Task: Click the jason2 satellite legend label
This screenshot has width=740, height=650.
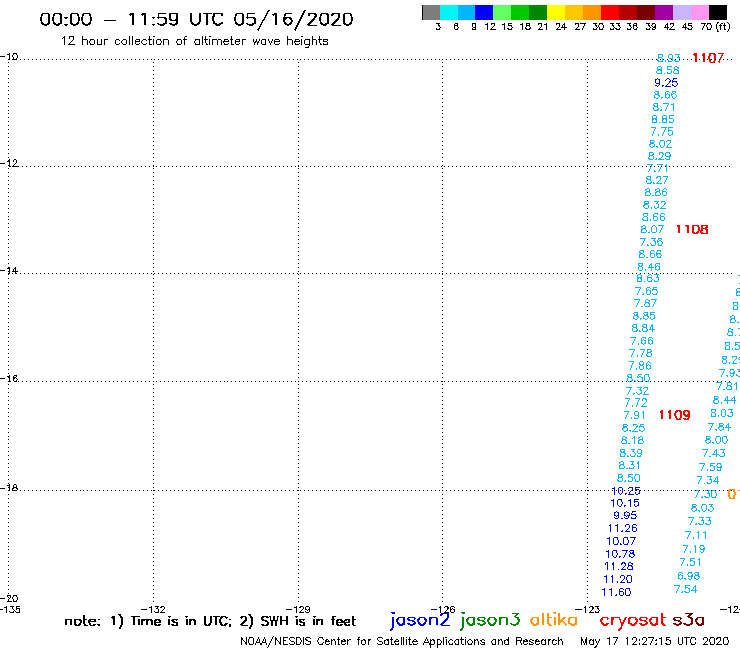Action: coord(420,620)
